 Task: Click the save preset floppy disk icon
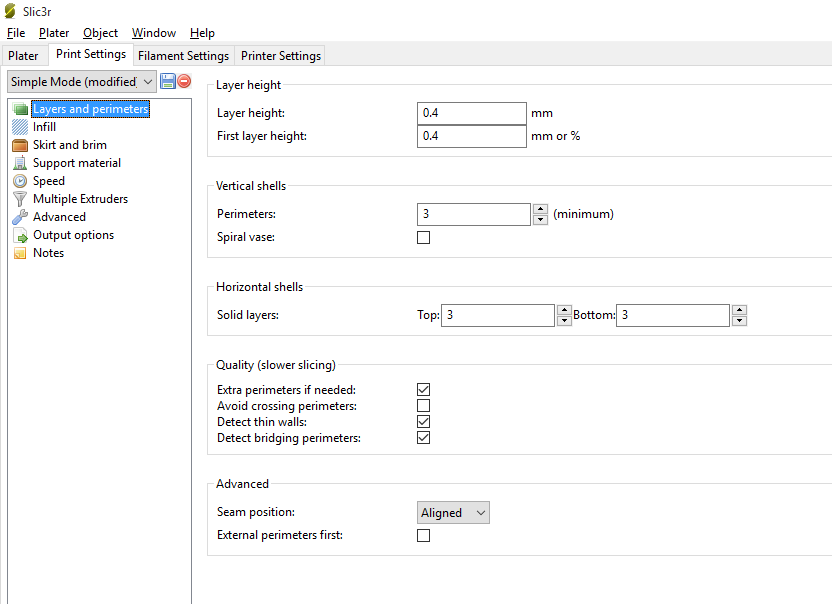click(x=168, y=81)
